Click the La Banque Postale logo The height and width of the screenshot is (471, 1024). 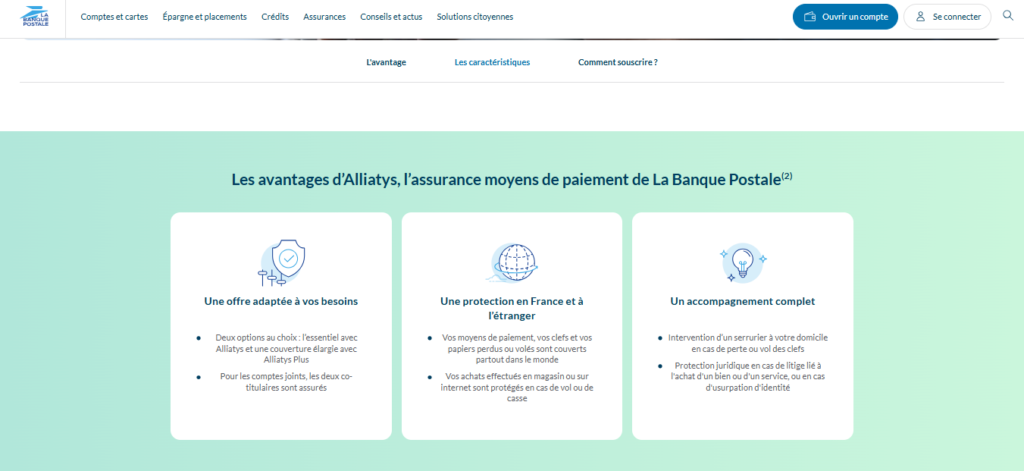point(35,16)
